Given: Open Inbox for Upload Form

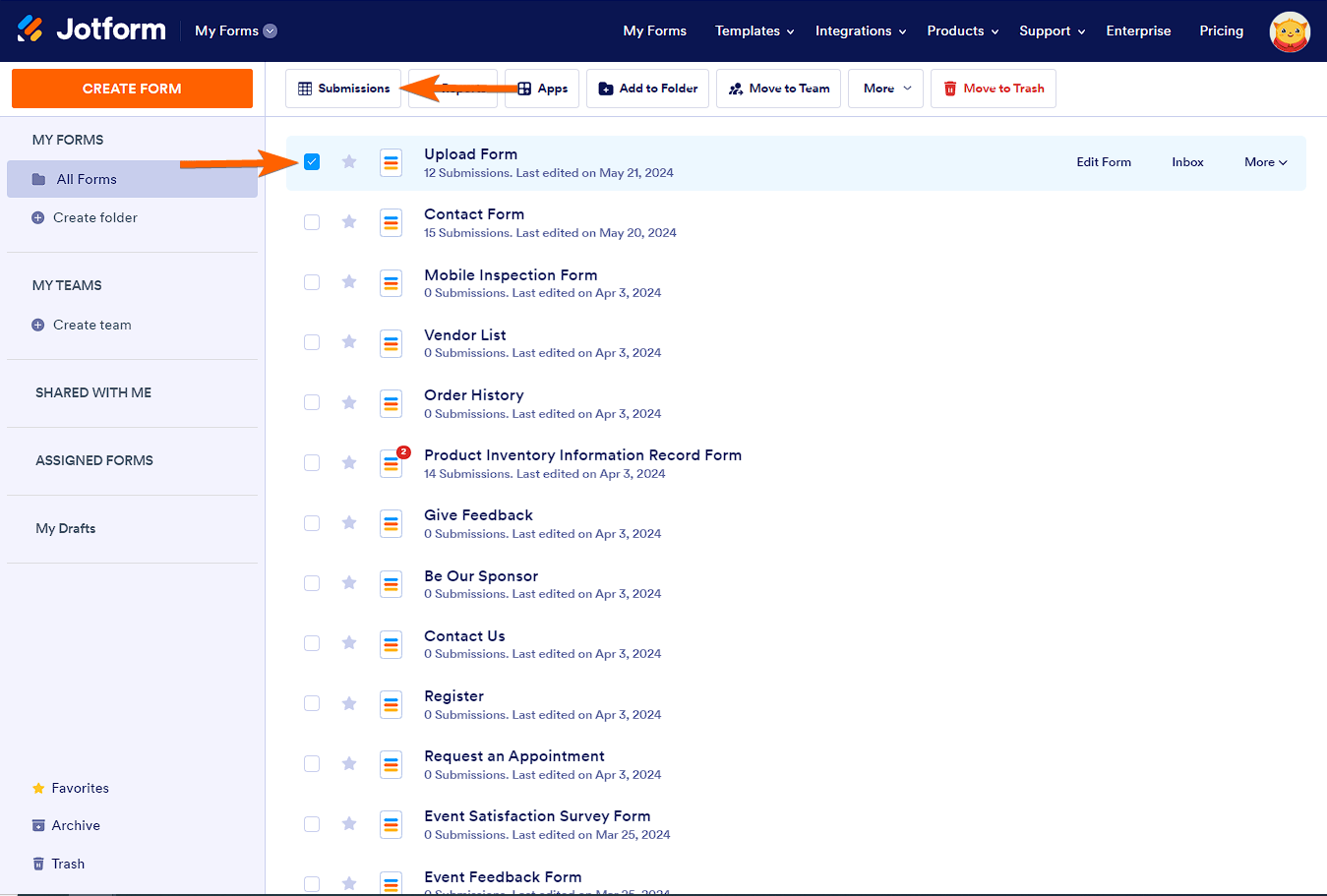Looking at the screenshot, I should (1187, 162).
